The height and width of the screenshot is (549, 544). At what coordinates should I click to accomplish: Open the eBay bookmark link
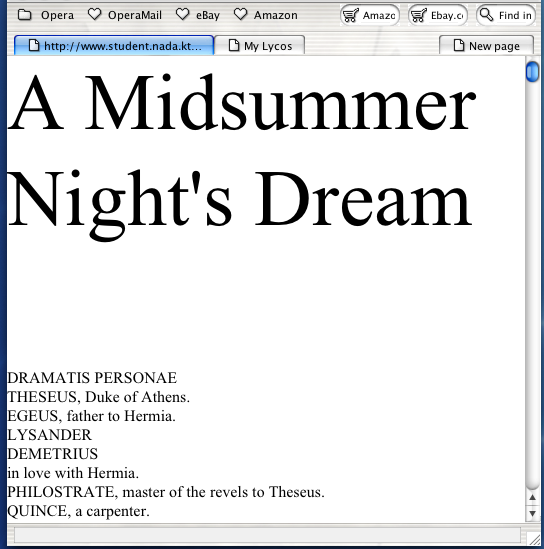[208, 15]
